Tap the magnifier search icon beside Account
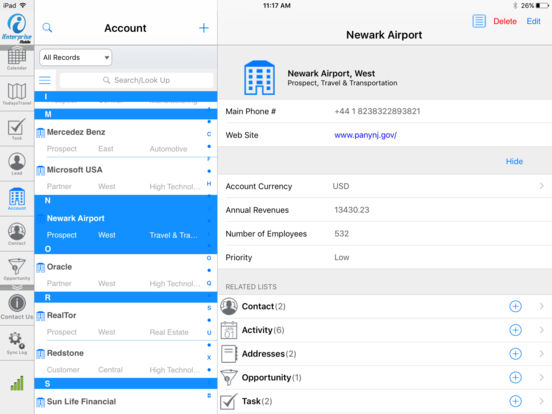The height and width of the screenshot is (414, 552). (x=47, y=27)
